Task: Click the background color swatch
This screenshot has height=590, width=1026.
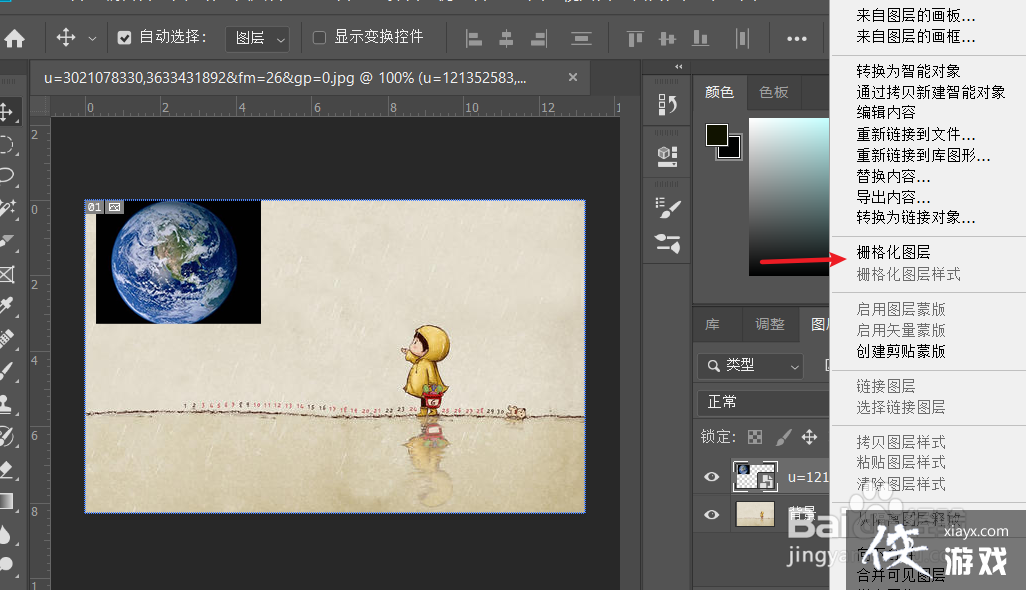Action: pyautogui.click(x=733, y=150)
